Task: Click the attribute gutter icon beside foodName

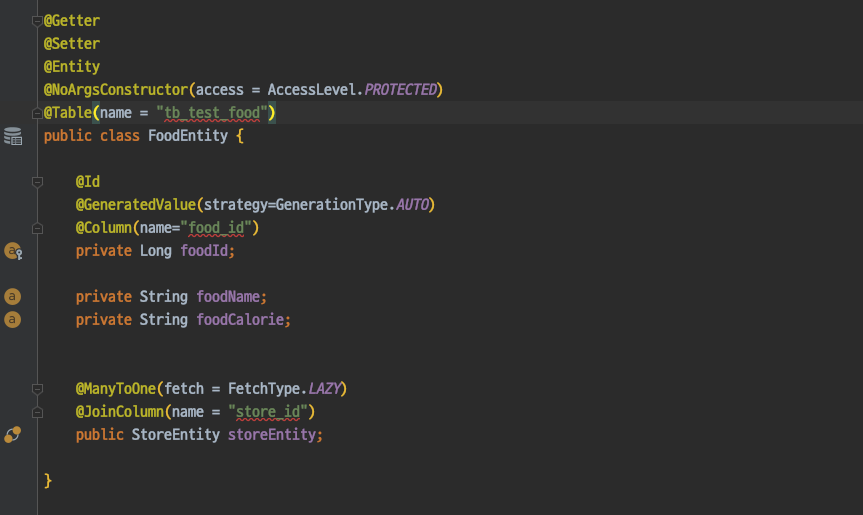Action: (13, 297)
